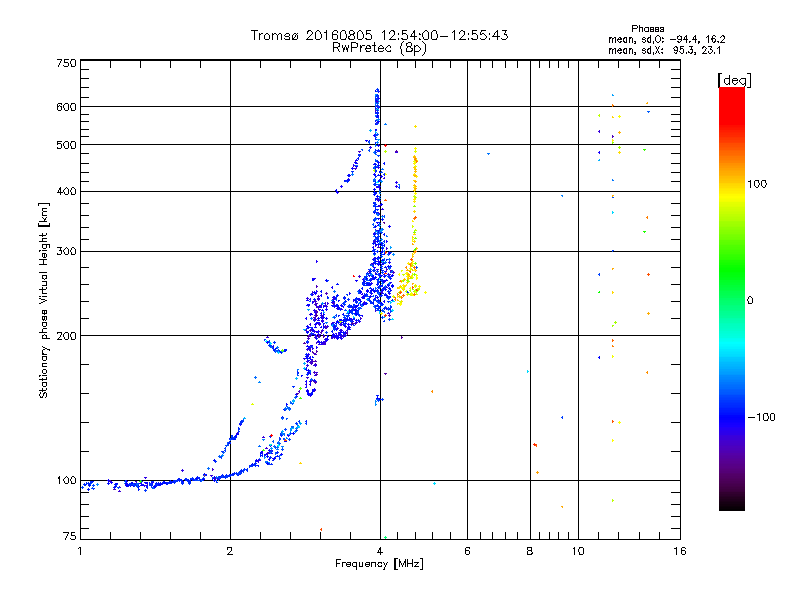
Task: Click the y-axis tick label '75'
Action: [70, 536]
